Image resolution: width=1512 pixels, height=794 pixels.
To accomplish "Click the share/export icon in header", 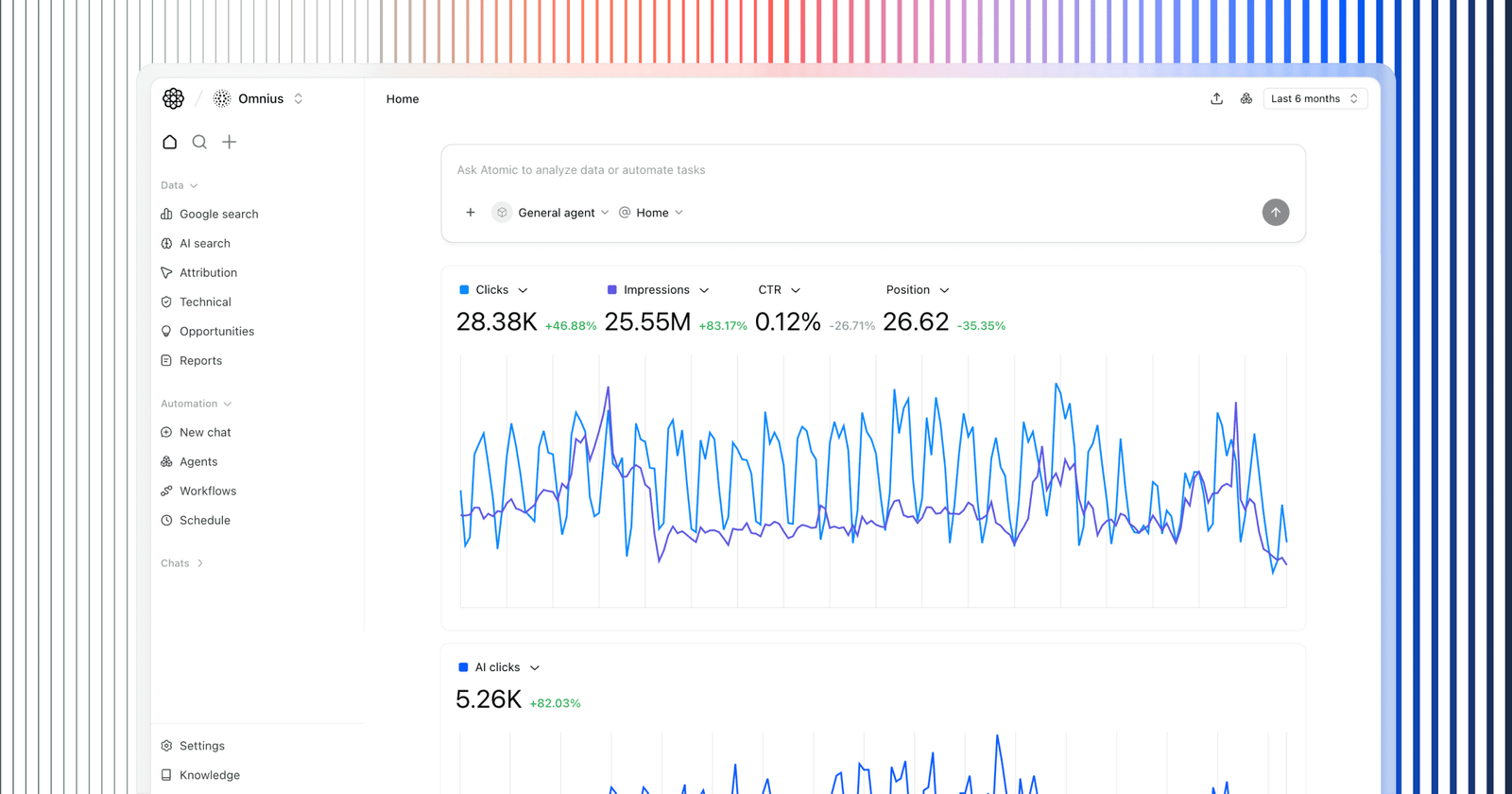I will coord(1217,98).
